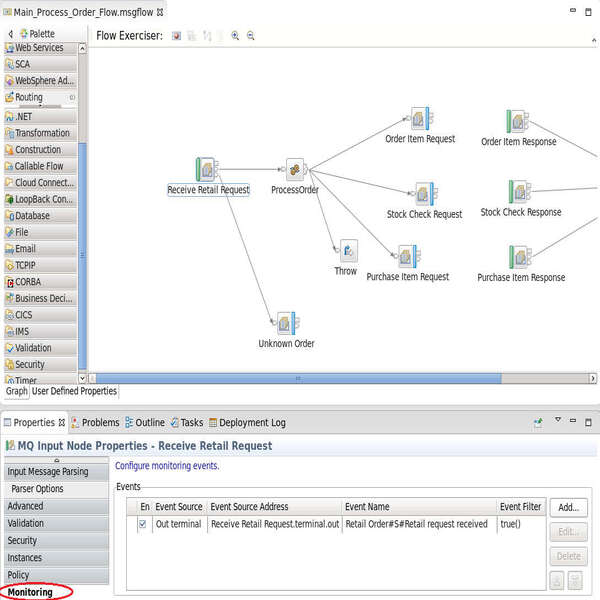Open the Database palette category
This screenshot has width=600, height=600.
click(32, 215)
